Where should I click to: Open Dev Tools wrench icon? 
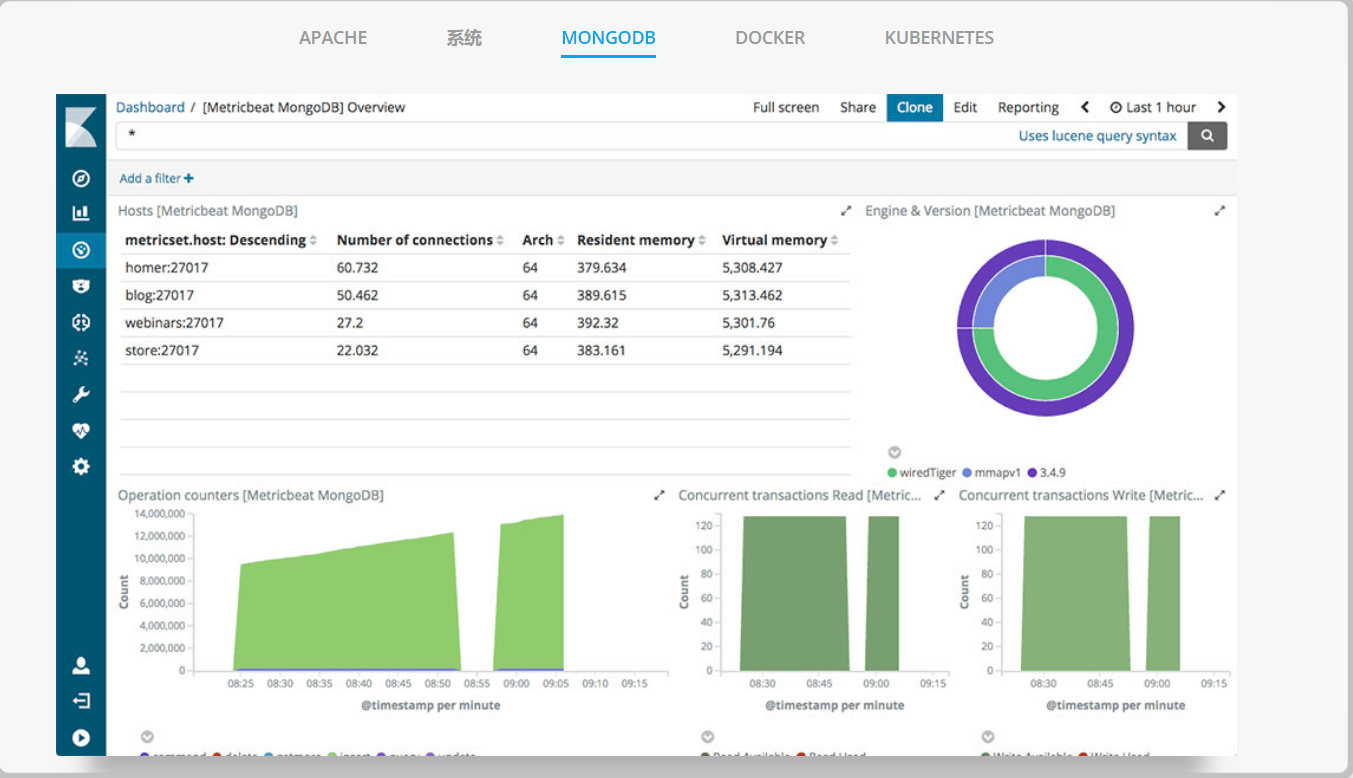coord(81,394)
